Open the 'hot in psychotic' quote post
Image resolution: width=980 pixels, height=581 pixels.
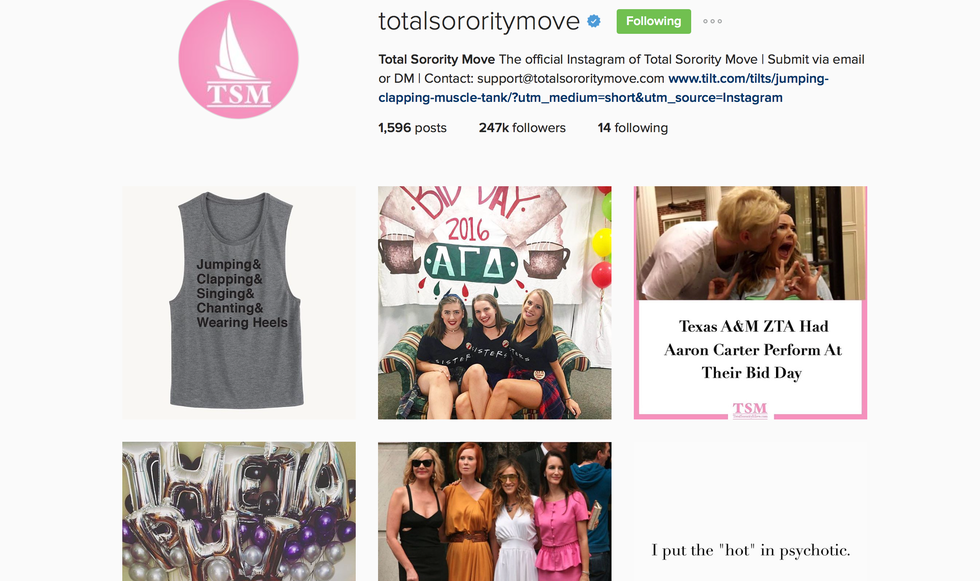[750, 512]
